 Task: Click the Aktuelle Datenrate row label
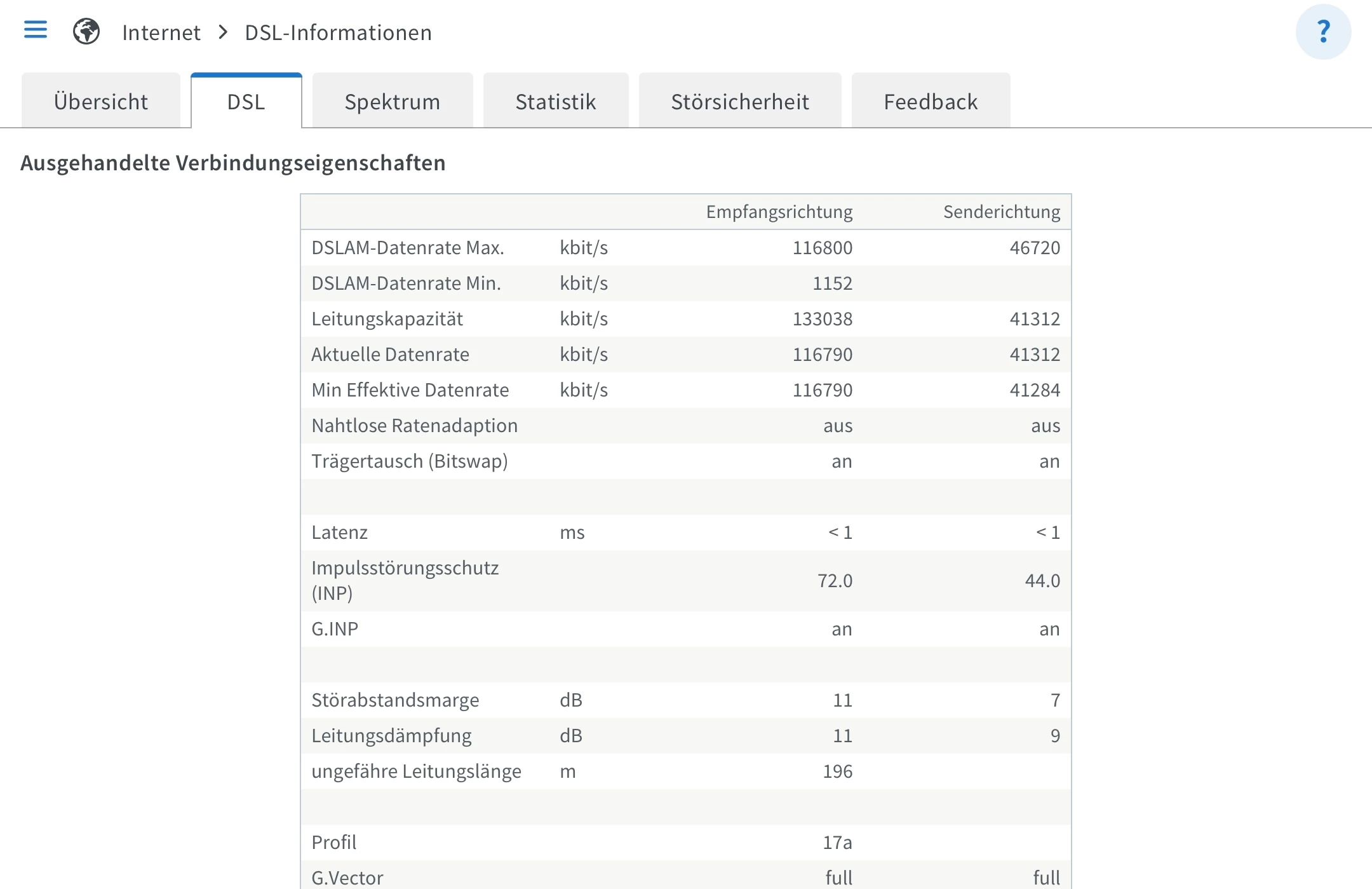pos(390,355)
